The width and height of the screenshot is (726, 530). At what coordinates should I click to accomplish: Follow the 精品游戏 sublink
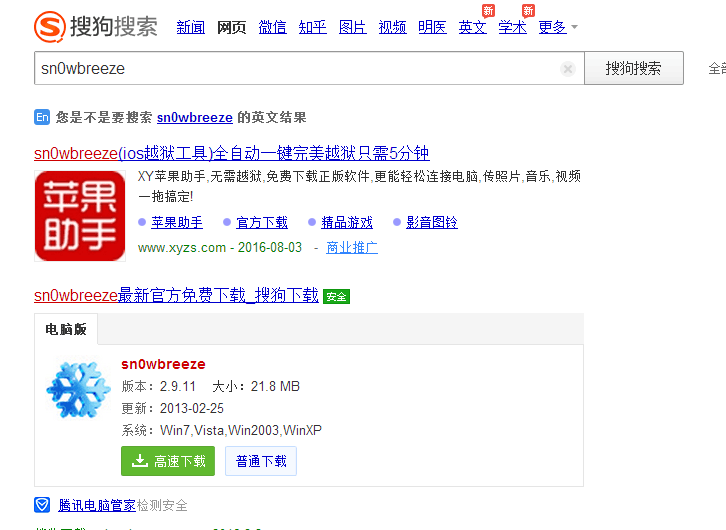(x=347, y=223)
